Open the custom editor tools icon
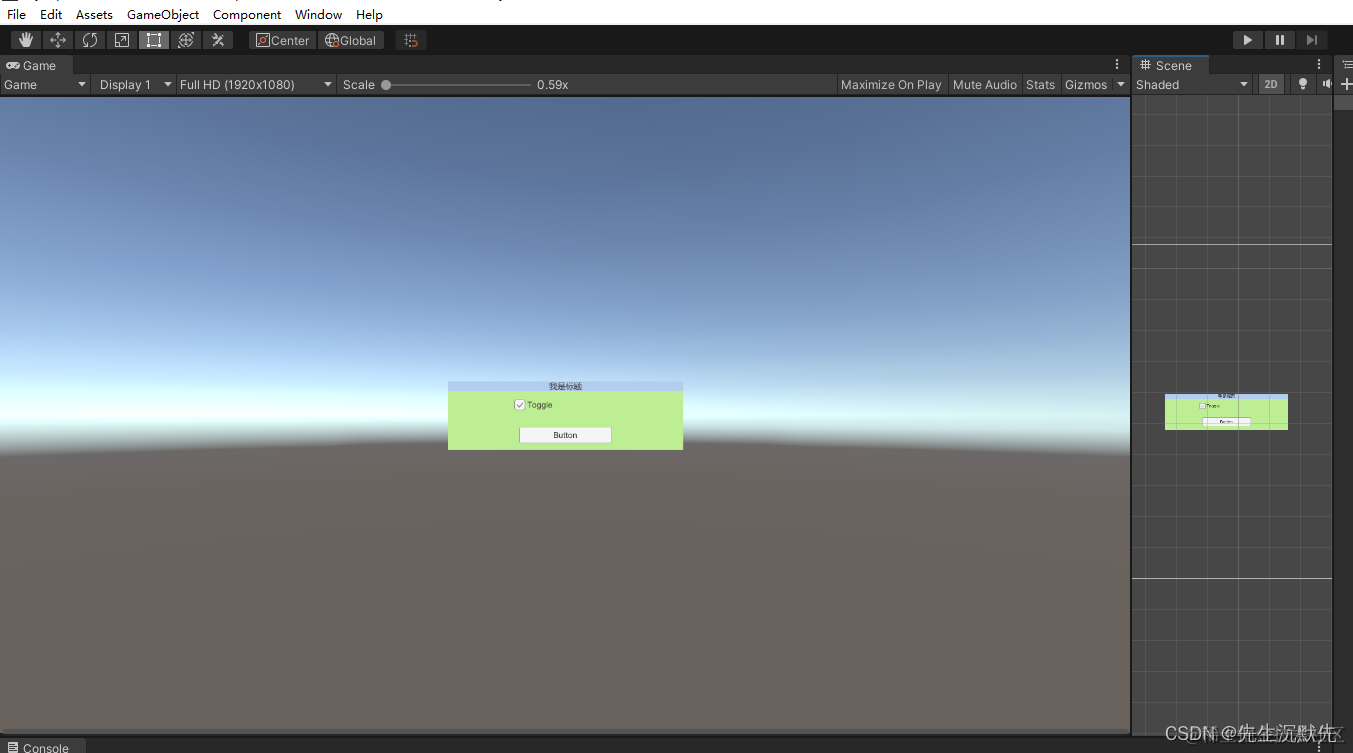Screen dimensions: 1353x753 pyautogui.click(x=218, y=40)
